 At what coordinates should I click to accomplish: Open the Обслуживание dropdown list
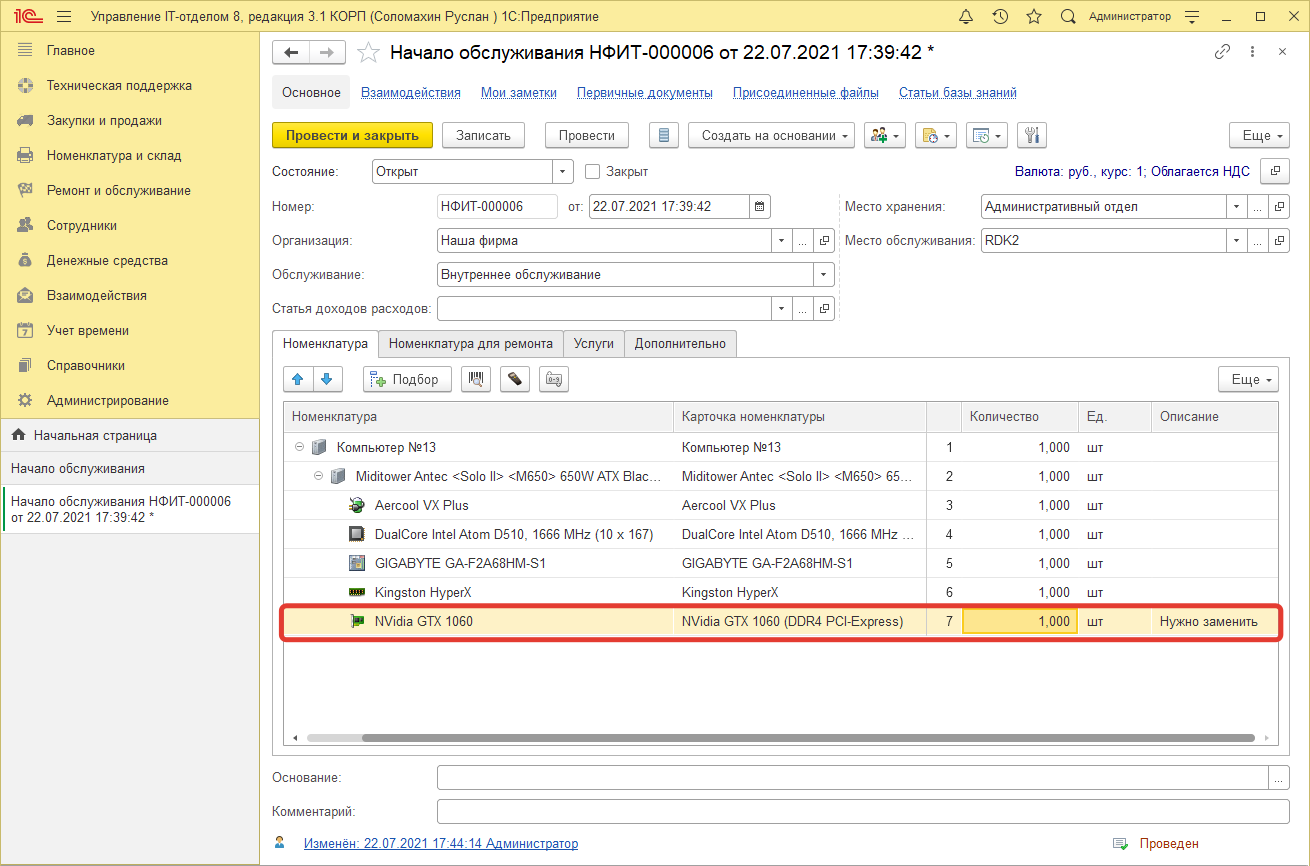pos(824,274)
